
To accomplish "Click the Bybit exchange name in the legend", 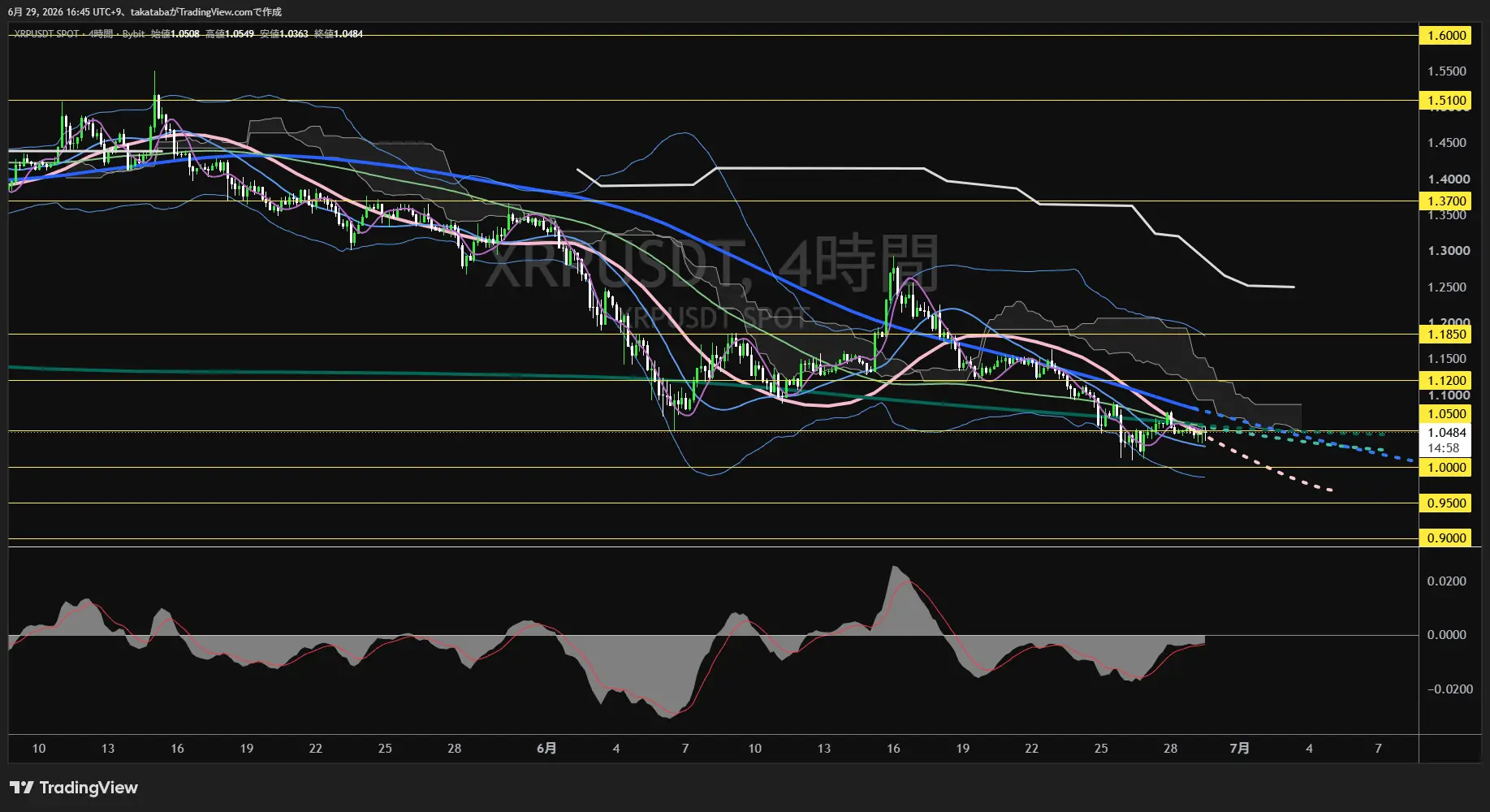I will [x=133, y=34].
